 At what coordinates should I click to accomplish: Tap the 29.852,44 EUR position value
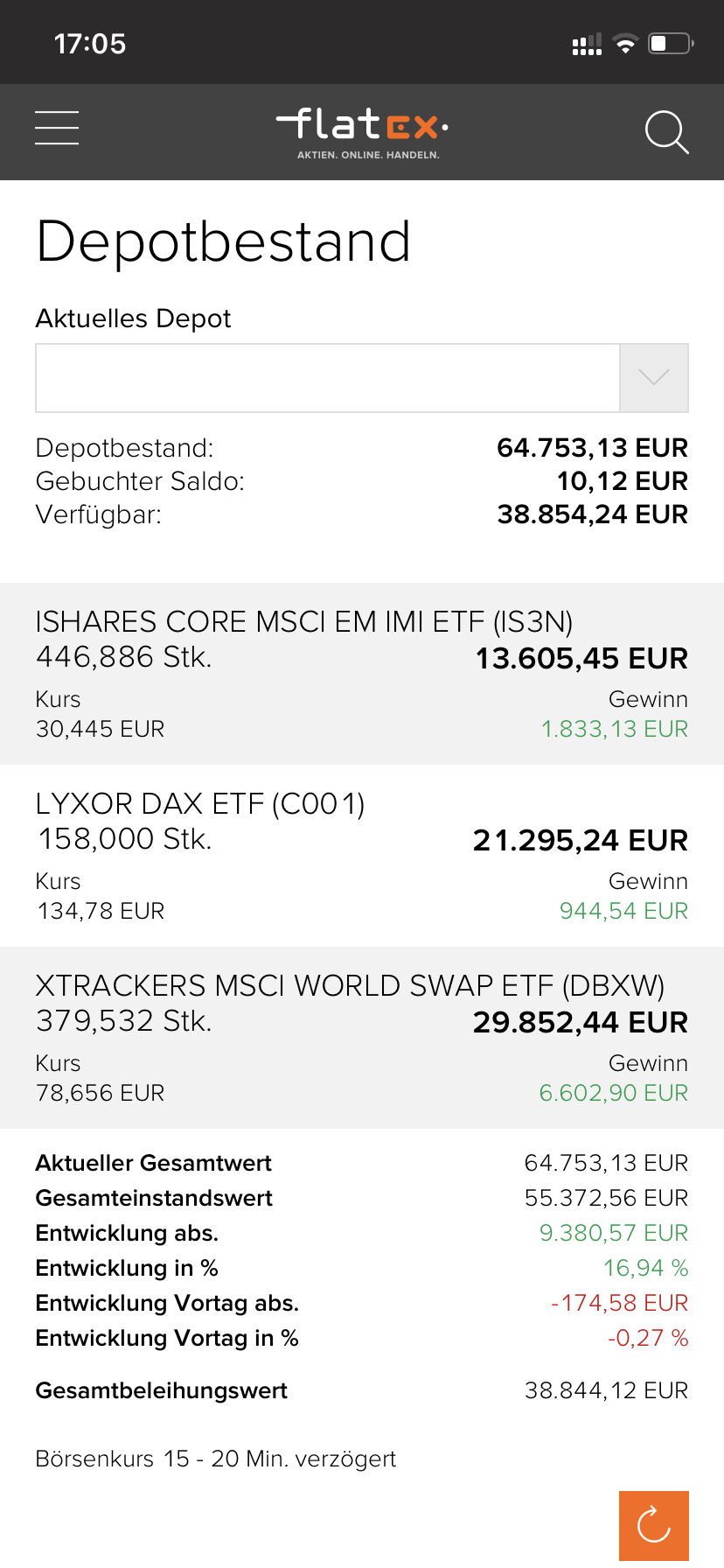click(581, 1023)
